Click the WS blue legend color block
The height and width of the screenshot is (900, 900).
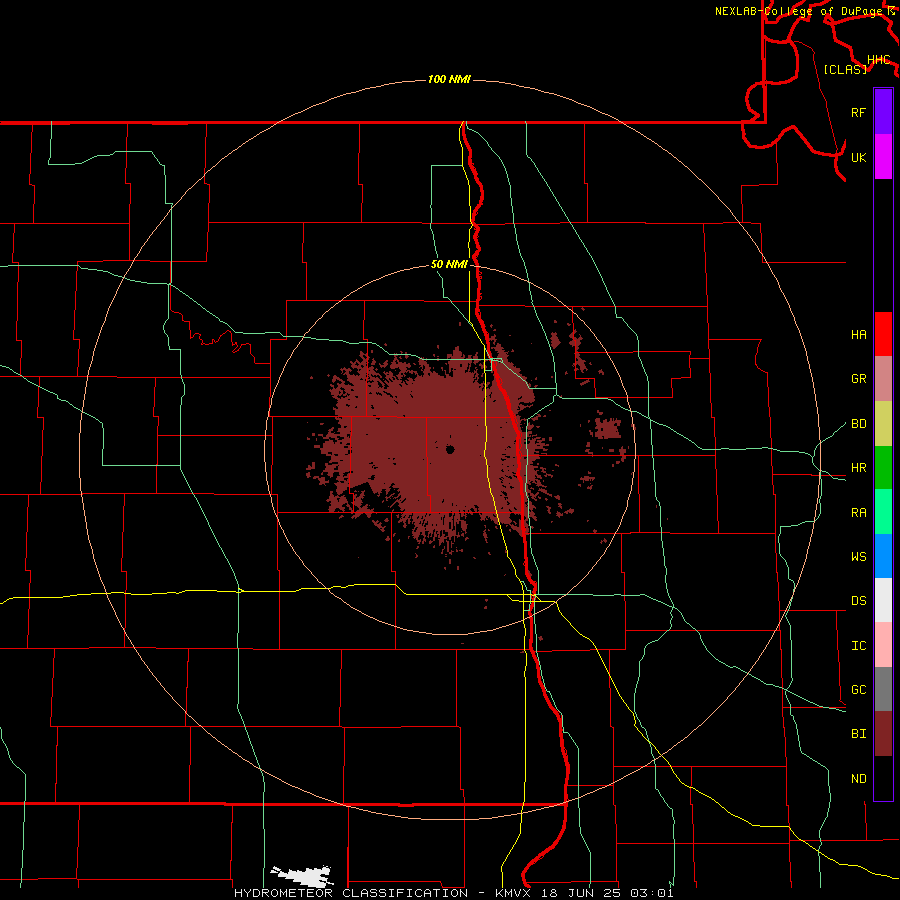pos(883,556)
